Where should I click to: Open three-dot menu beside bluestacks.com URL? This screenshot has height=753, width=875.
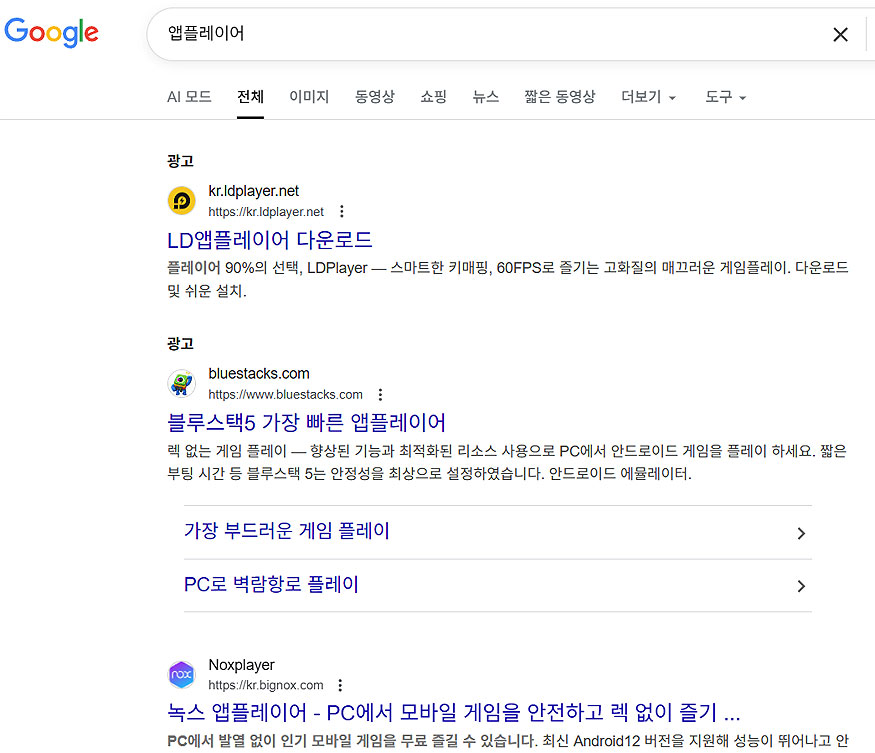coord(380,395)
